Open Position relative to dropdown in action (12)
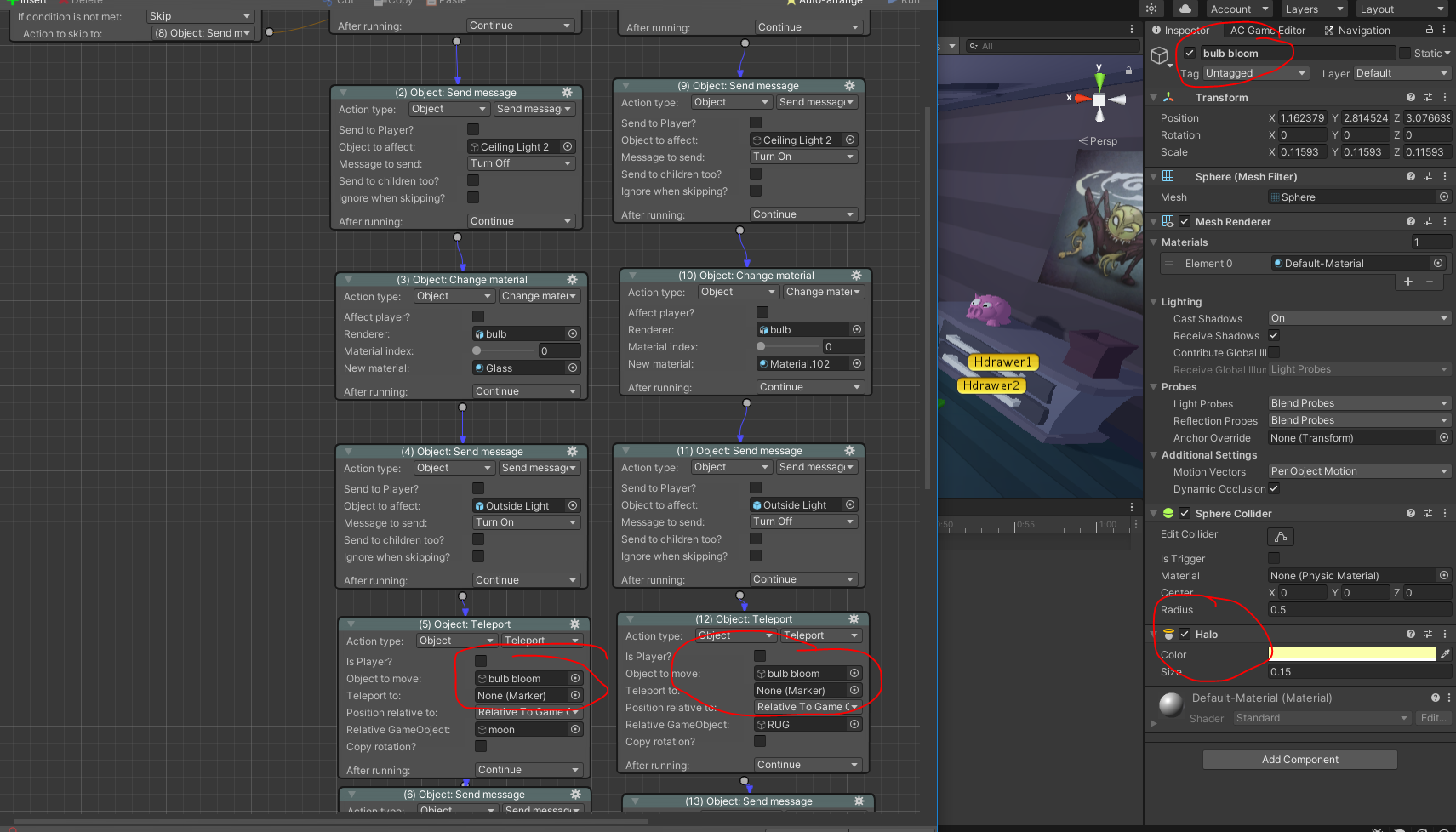The width and height of the screenshot is (1456, 832). pos(808,707)
